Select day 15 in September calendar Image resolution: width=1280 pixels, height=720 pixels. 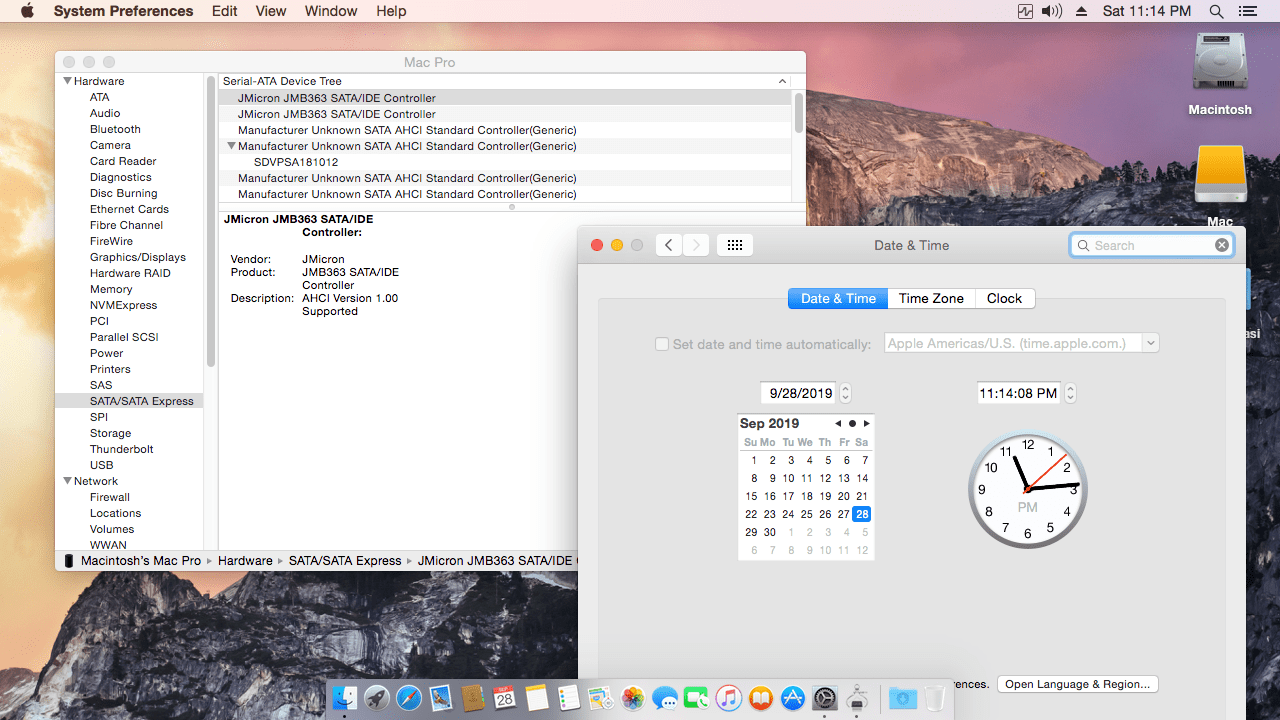point(751,496)
